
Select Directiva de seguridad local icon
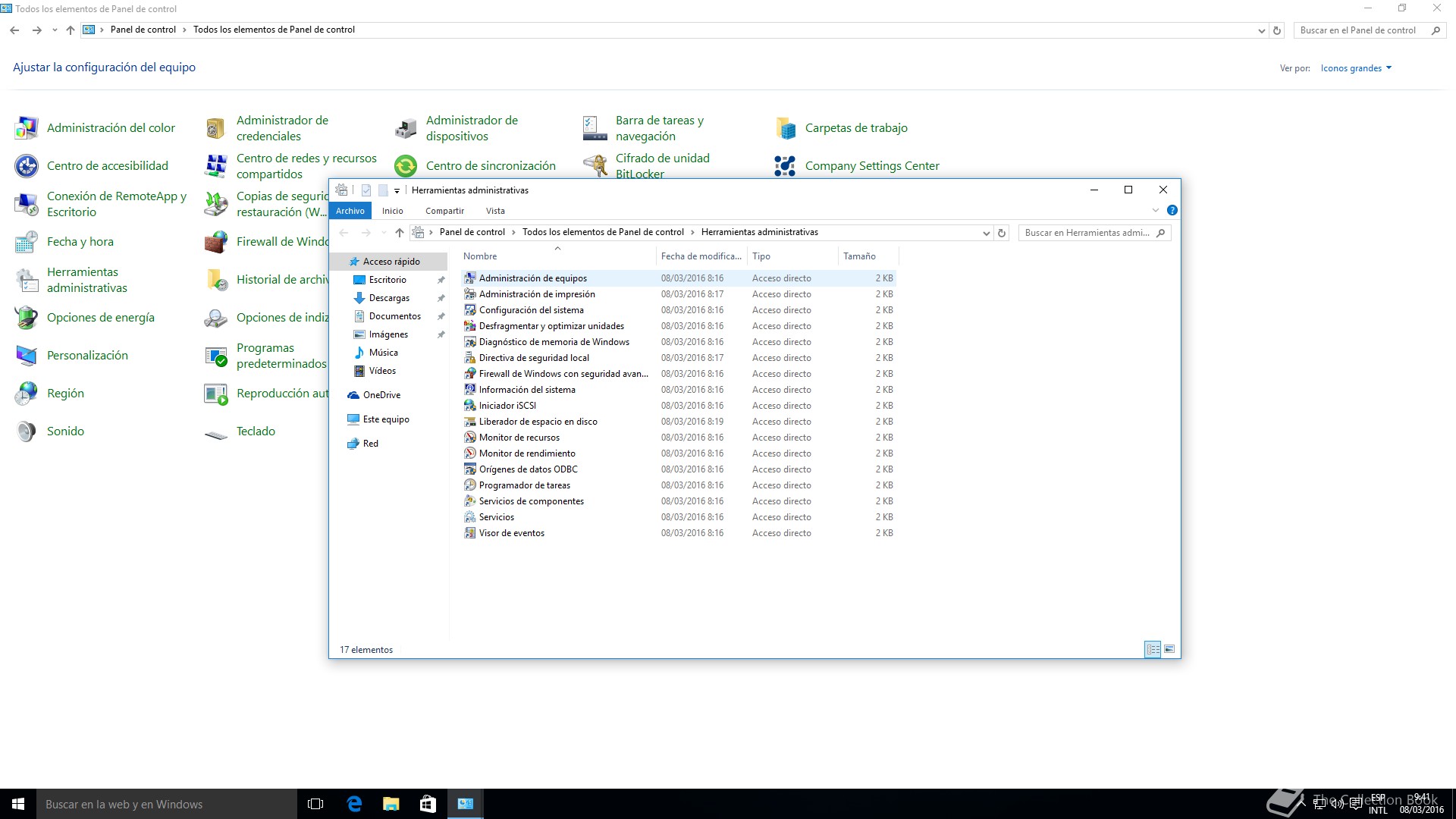(x=470, y=358)
